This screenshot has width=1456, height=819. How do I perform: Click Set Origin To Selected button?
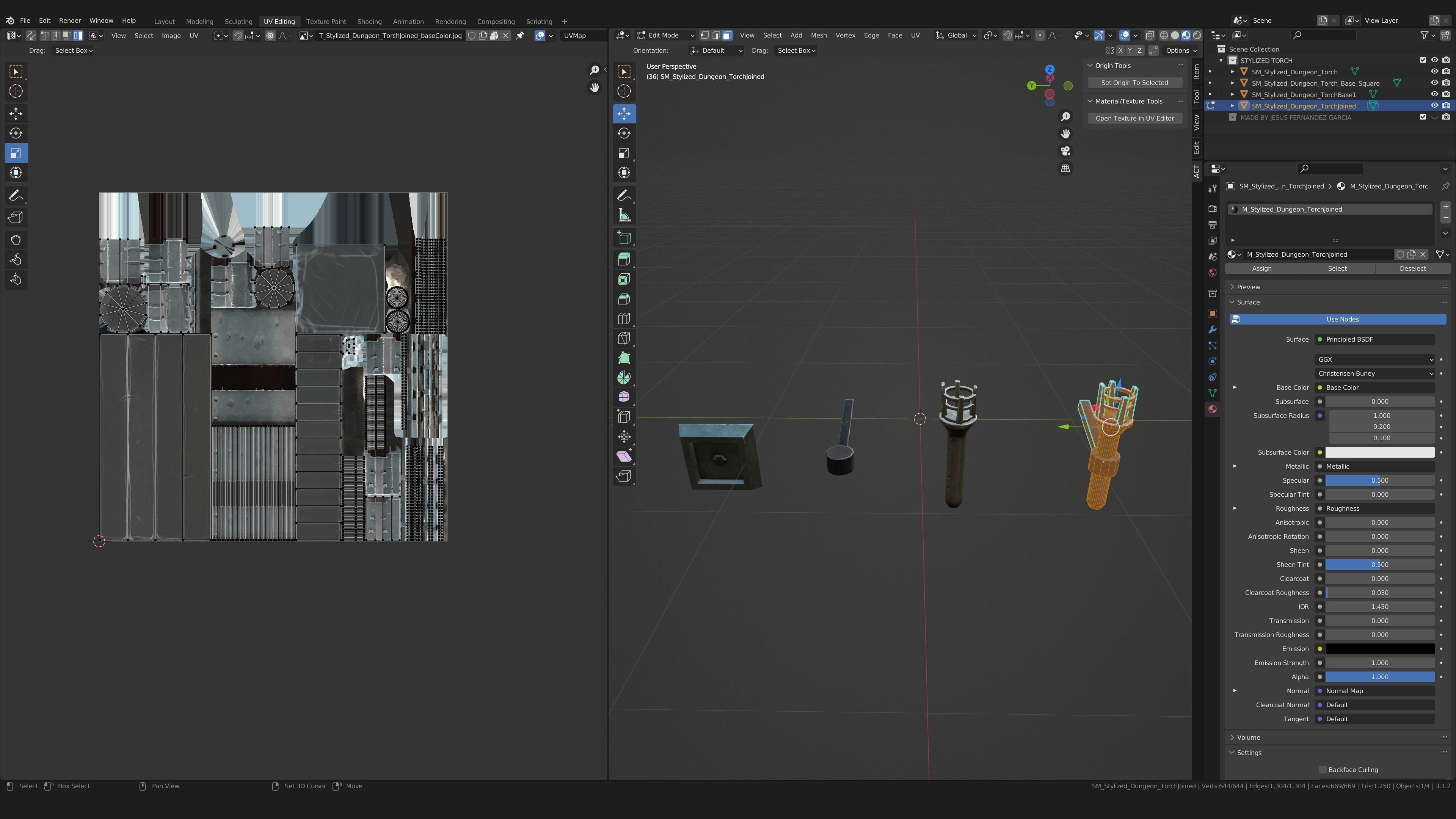tap(1134, 83)
